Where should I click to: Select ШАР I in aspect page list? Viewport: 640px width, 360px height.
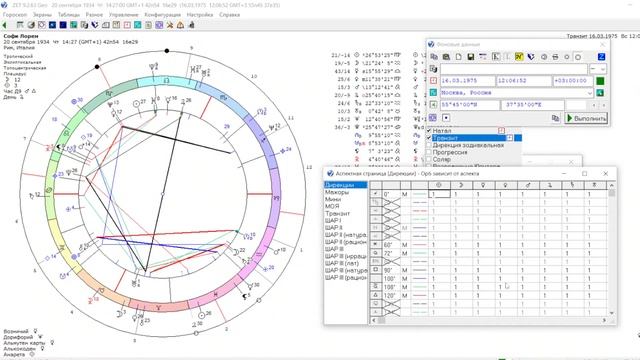pos(333,220)
